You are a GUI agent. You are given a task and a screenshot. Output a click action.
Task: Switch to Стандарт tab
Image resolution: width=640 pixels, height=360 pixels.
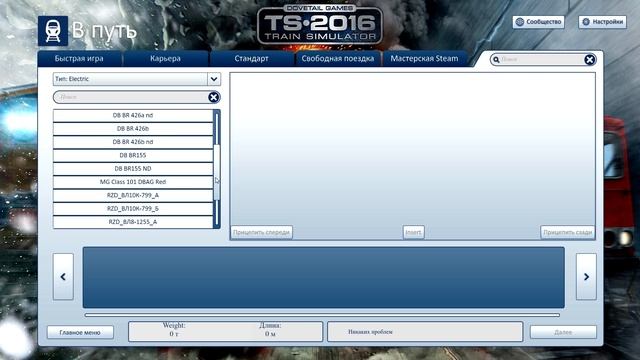(x=251, y=58)
